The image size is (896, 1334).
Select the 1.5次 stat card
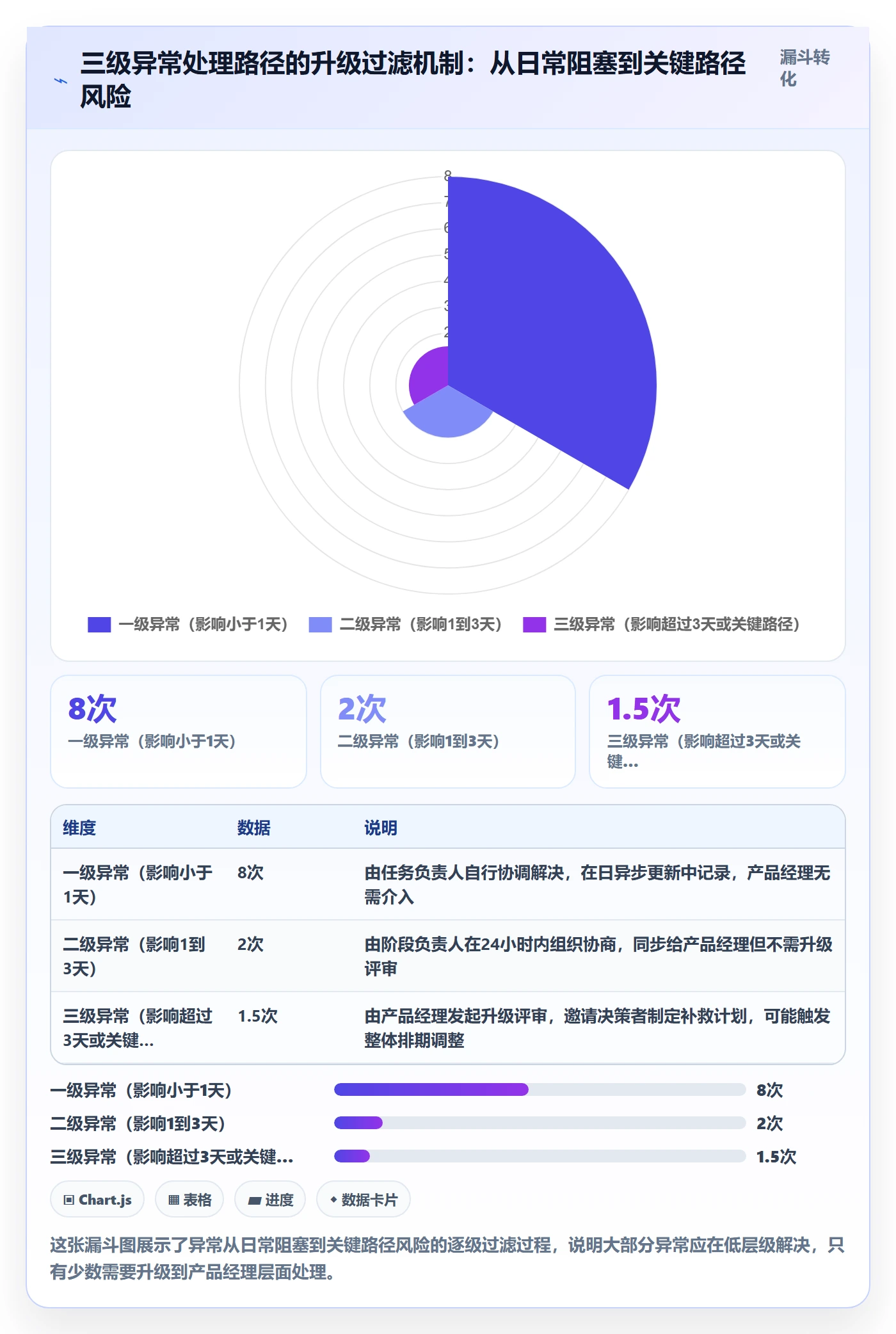pyautogui.click(x=717, y=732)
